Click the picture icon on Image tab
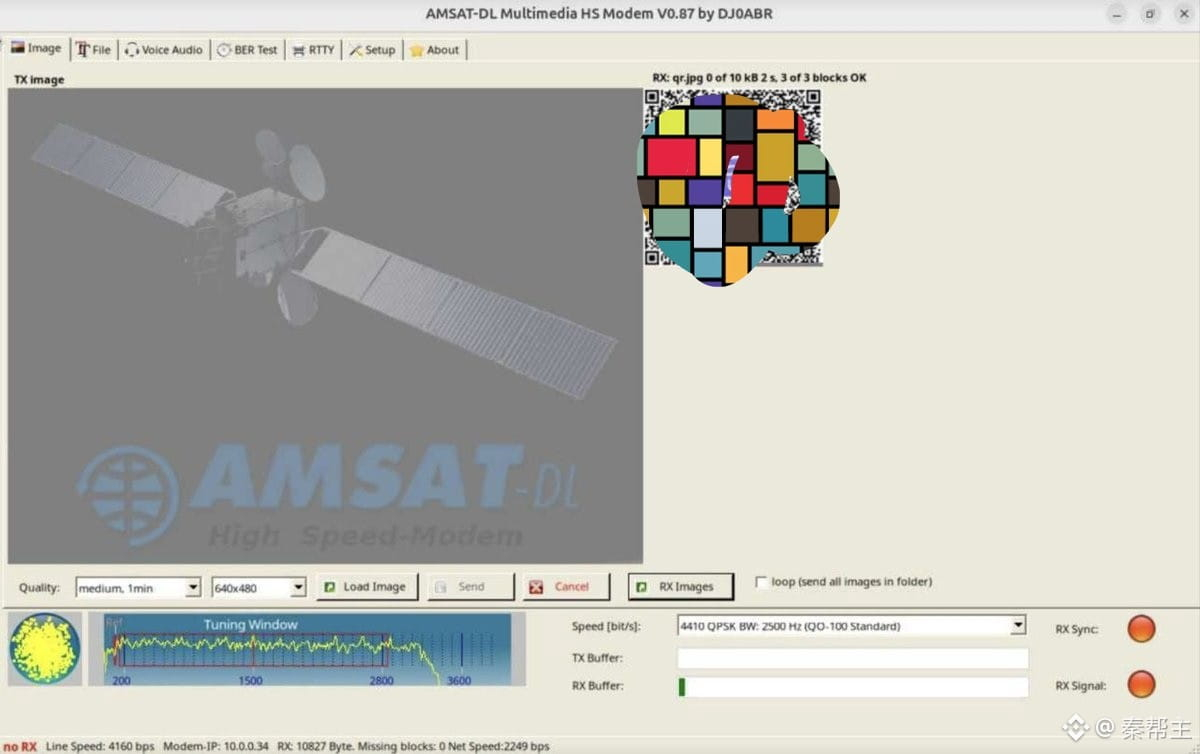 tap(18, 47)
